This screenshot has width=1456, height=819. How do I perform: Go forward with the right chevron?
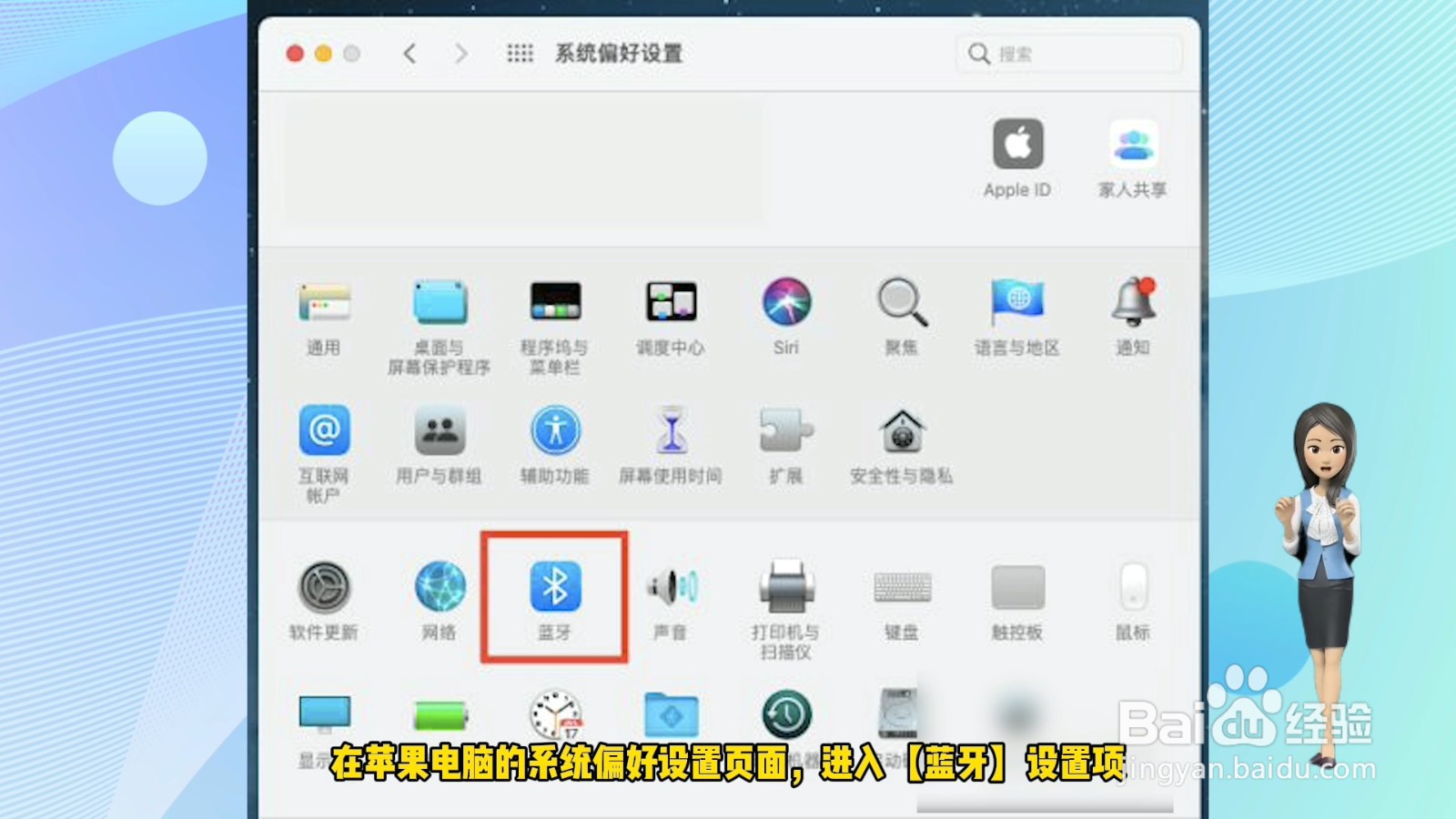[460, 54]
